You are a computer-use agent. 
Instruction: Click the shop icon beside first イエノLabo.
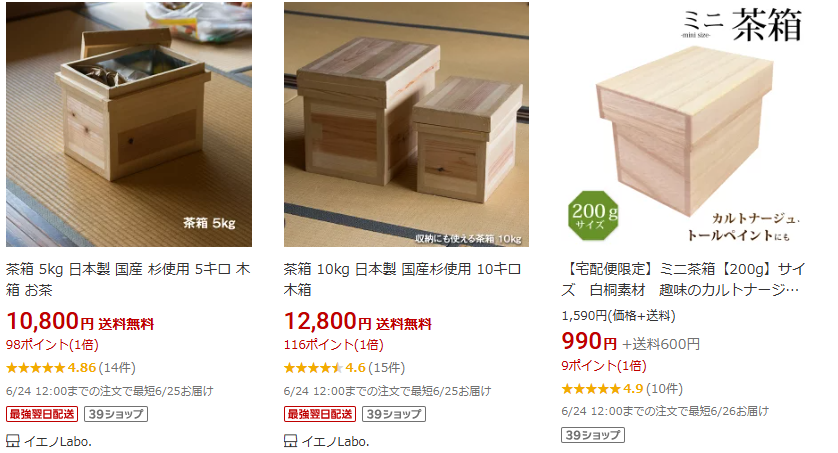[x=13, y=441]
